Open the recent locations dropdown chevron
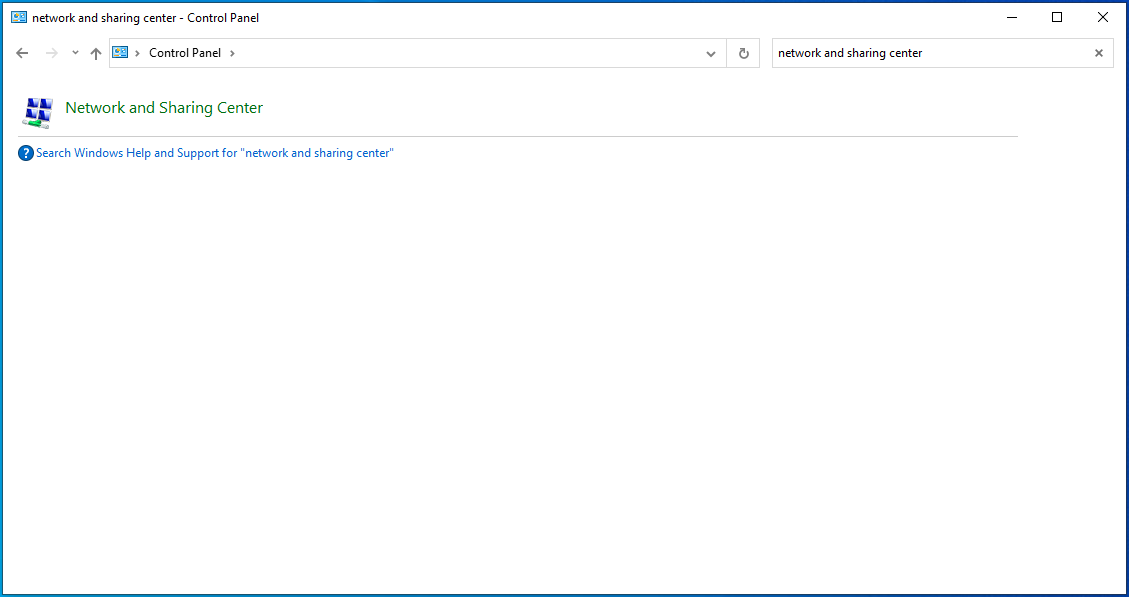Viewport: 1129px width, 597px height. point(74,52)
